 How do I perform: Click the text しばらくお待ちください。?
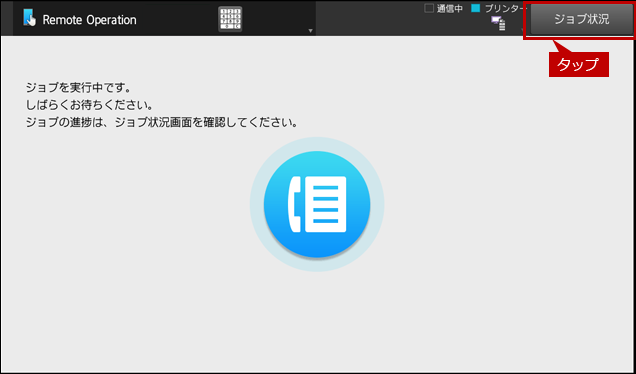(89, 105)
